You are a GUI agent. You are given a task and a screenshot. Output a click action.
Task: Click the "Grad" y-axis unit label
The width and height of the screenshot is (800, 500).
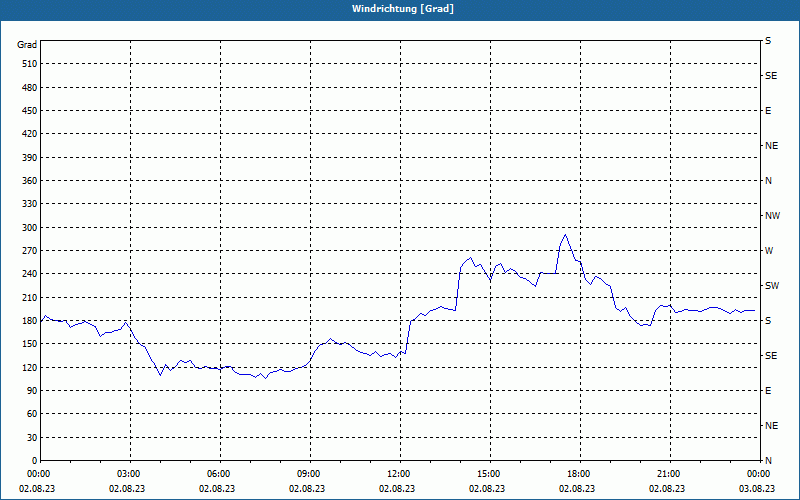(x=27, y=45)
